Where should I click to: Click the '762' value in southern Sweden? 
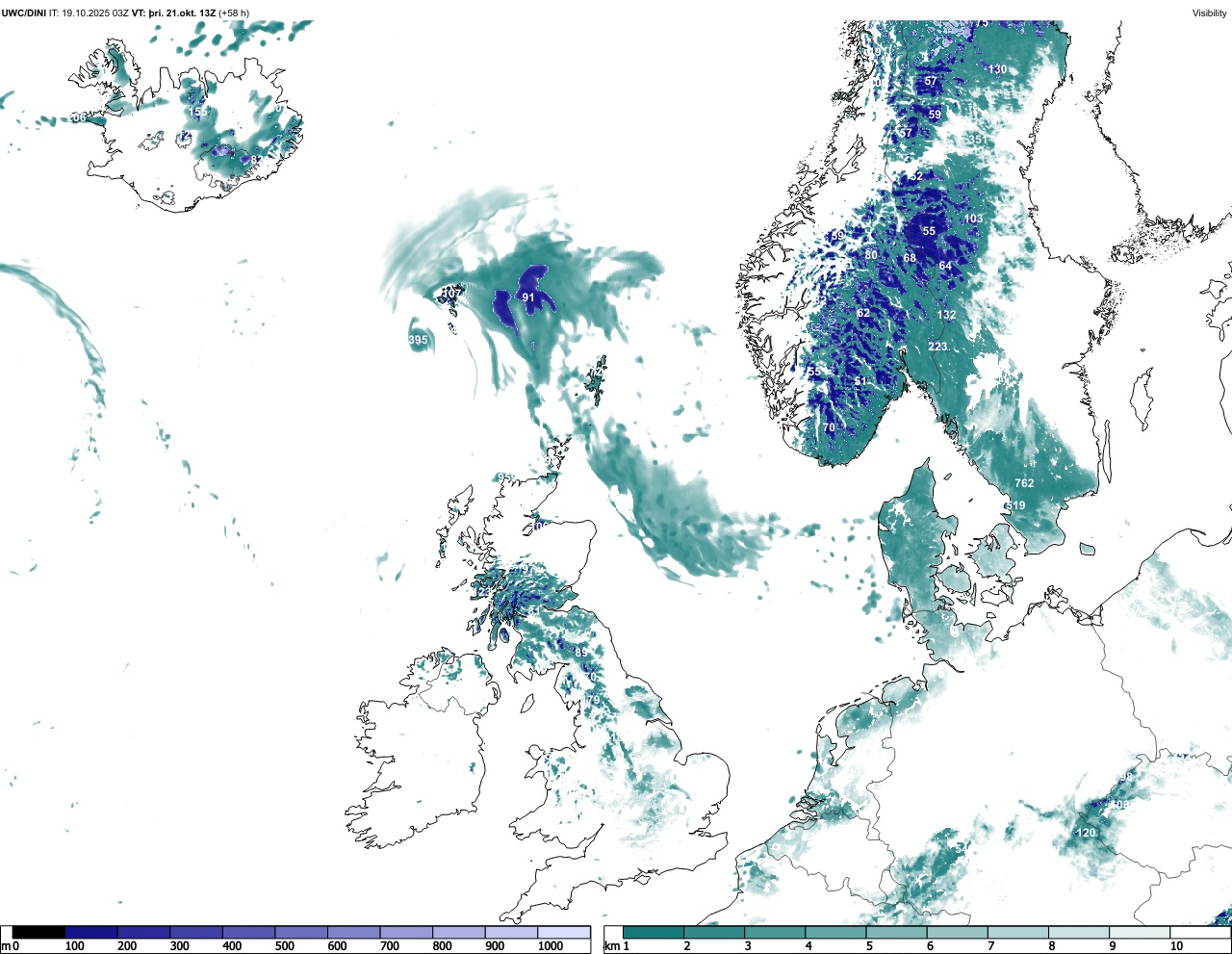coord(1024,483)
